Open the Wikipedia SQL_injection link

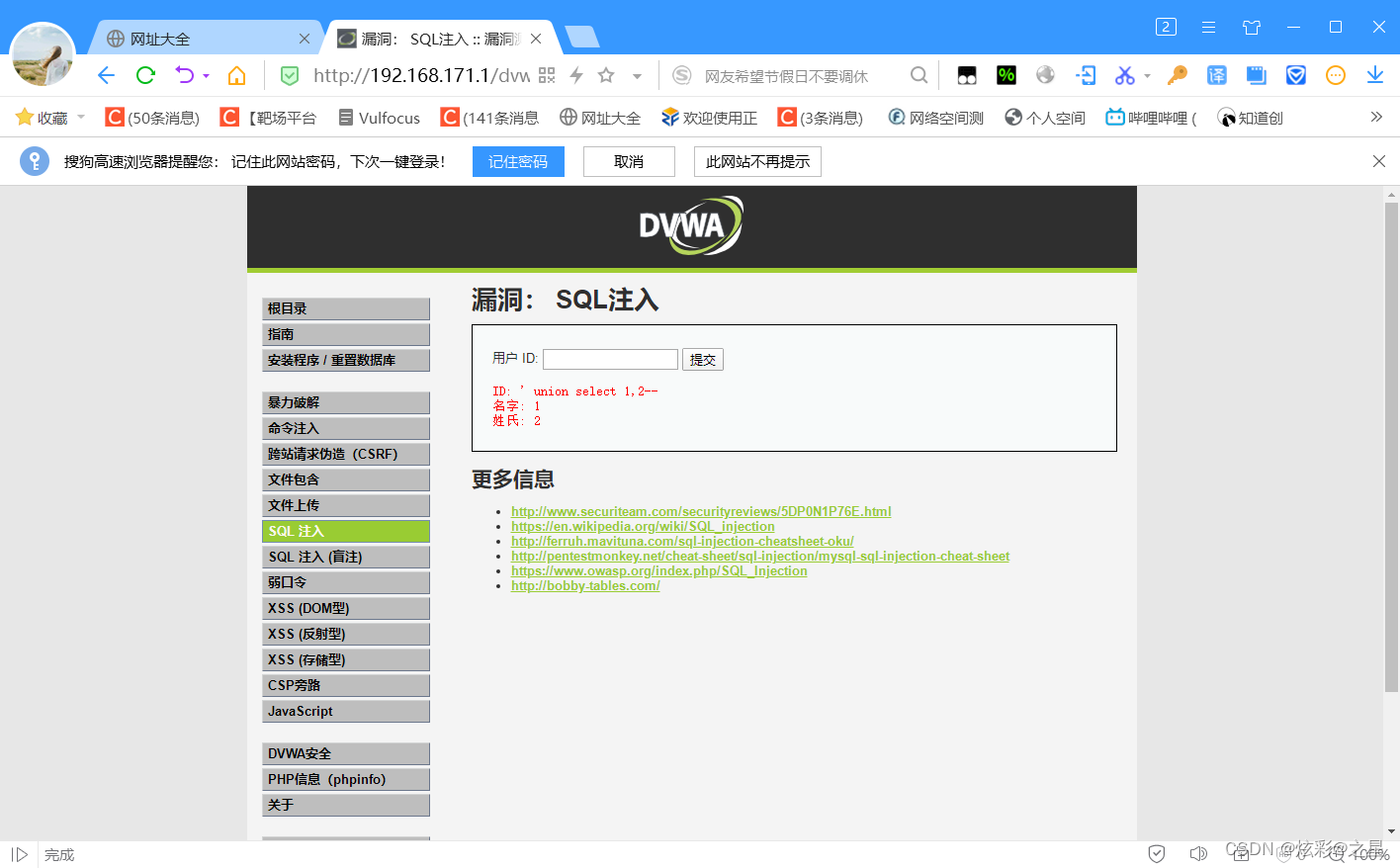(x=643, y=527)
